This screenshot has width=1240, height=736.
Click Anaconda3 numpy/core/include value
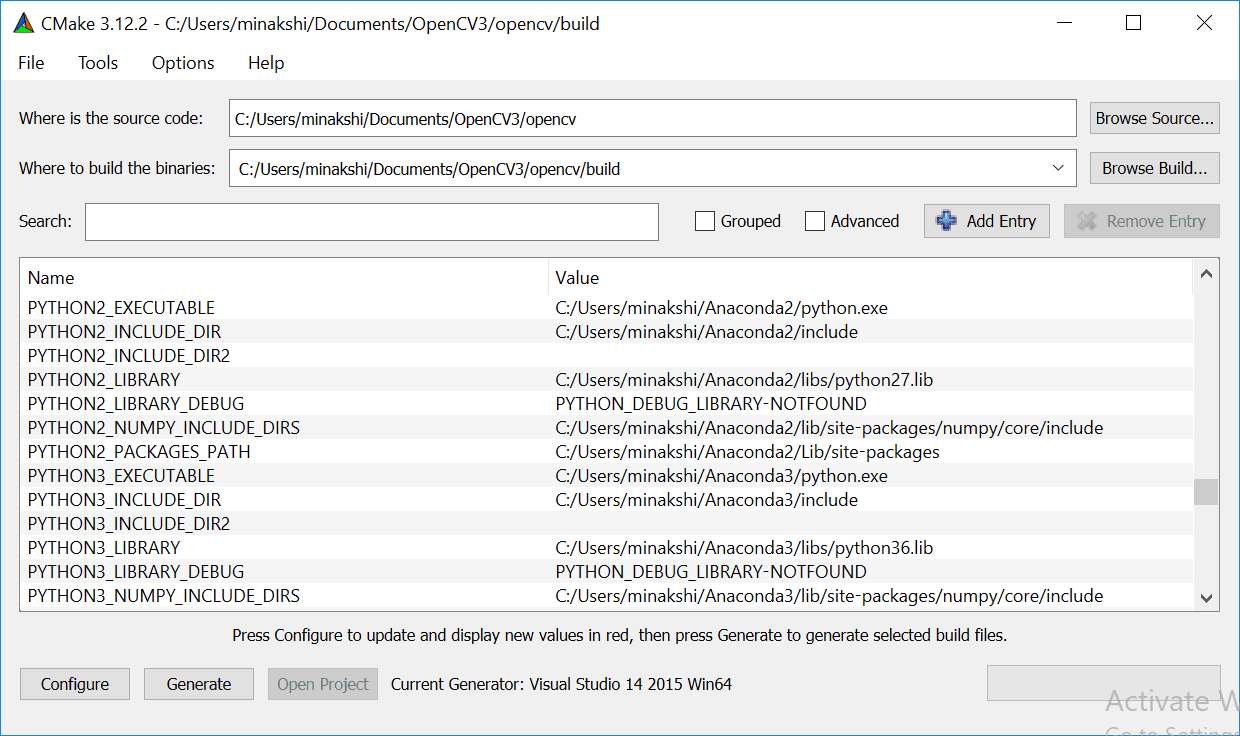[830, 595]
